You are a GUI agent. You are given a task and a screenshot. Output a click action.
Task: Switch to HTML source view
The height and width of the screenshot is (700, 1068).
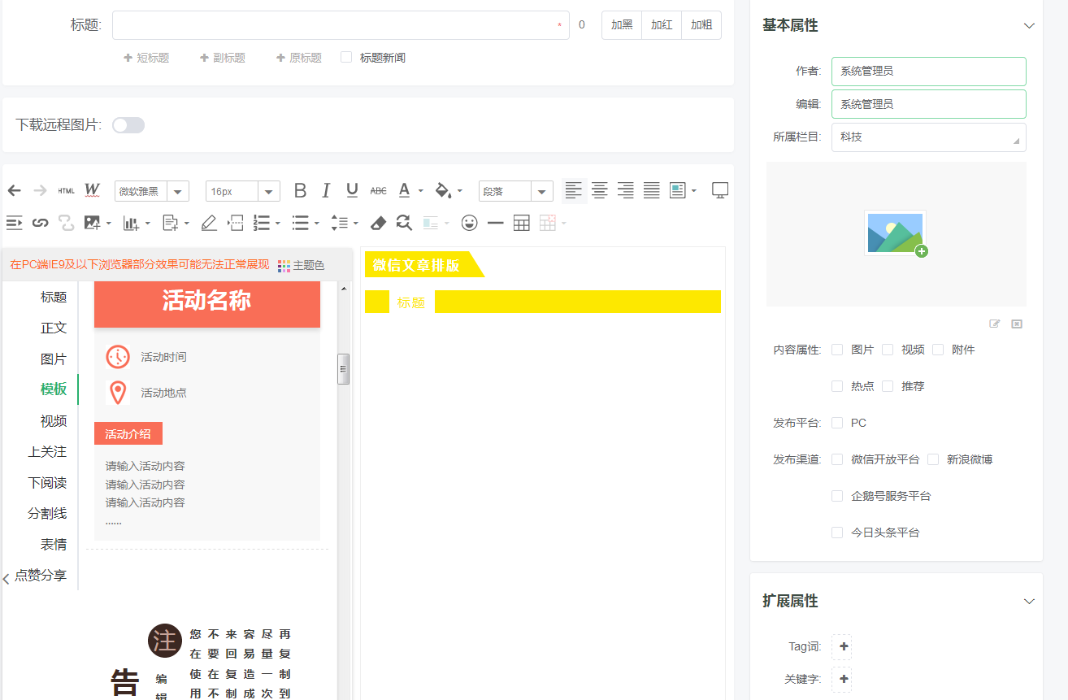coord(65,189)
